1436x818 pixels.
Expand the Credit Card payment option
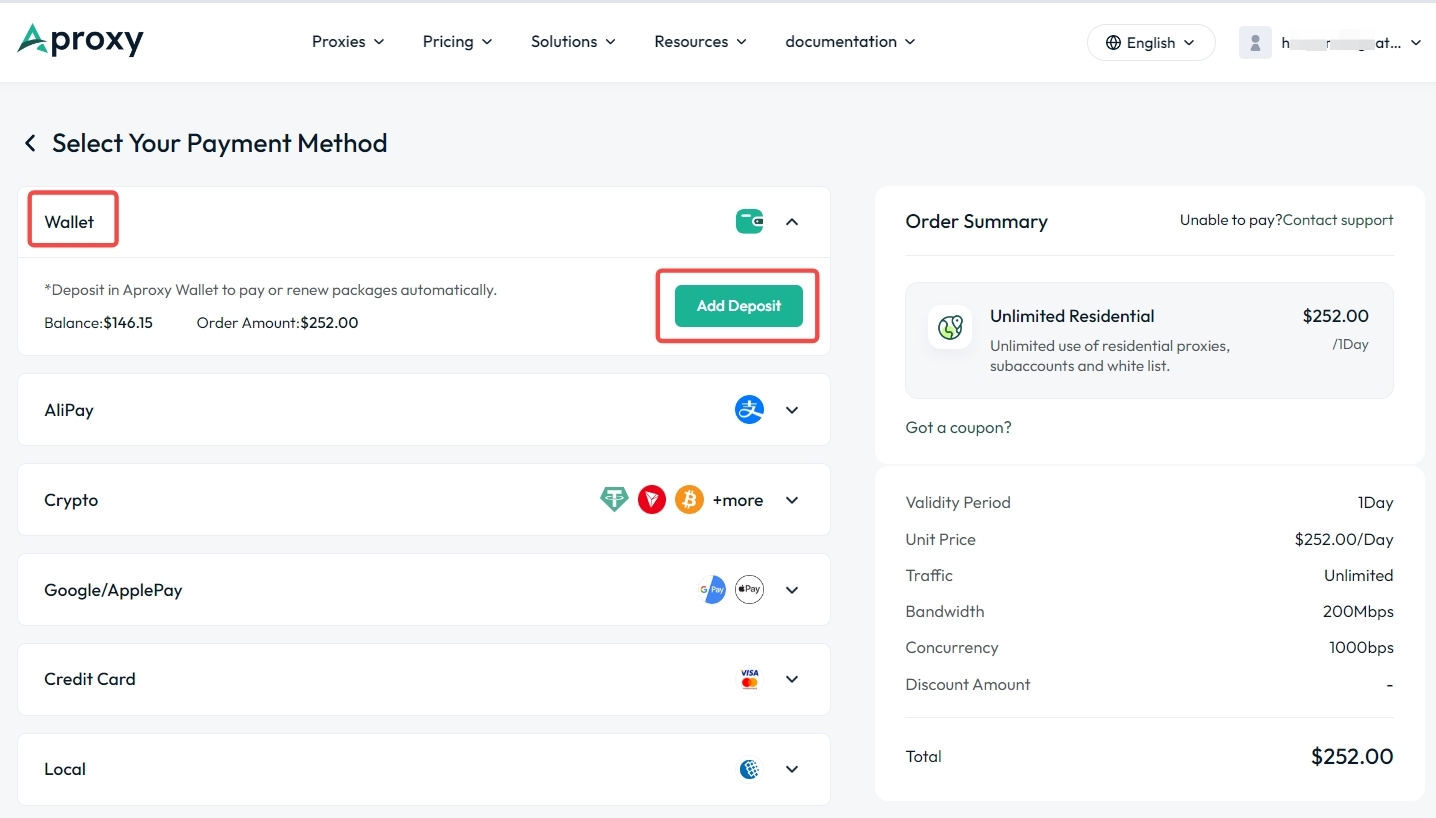pyautogui.click(x=792, y=679)
